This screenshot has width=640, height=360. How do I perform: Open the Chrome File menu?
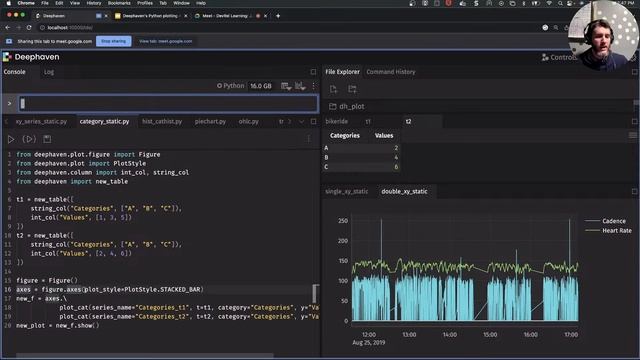45,3
